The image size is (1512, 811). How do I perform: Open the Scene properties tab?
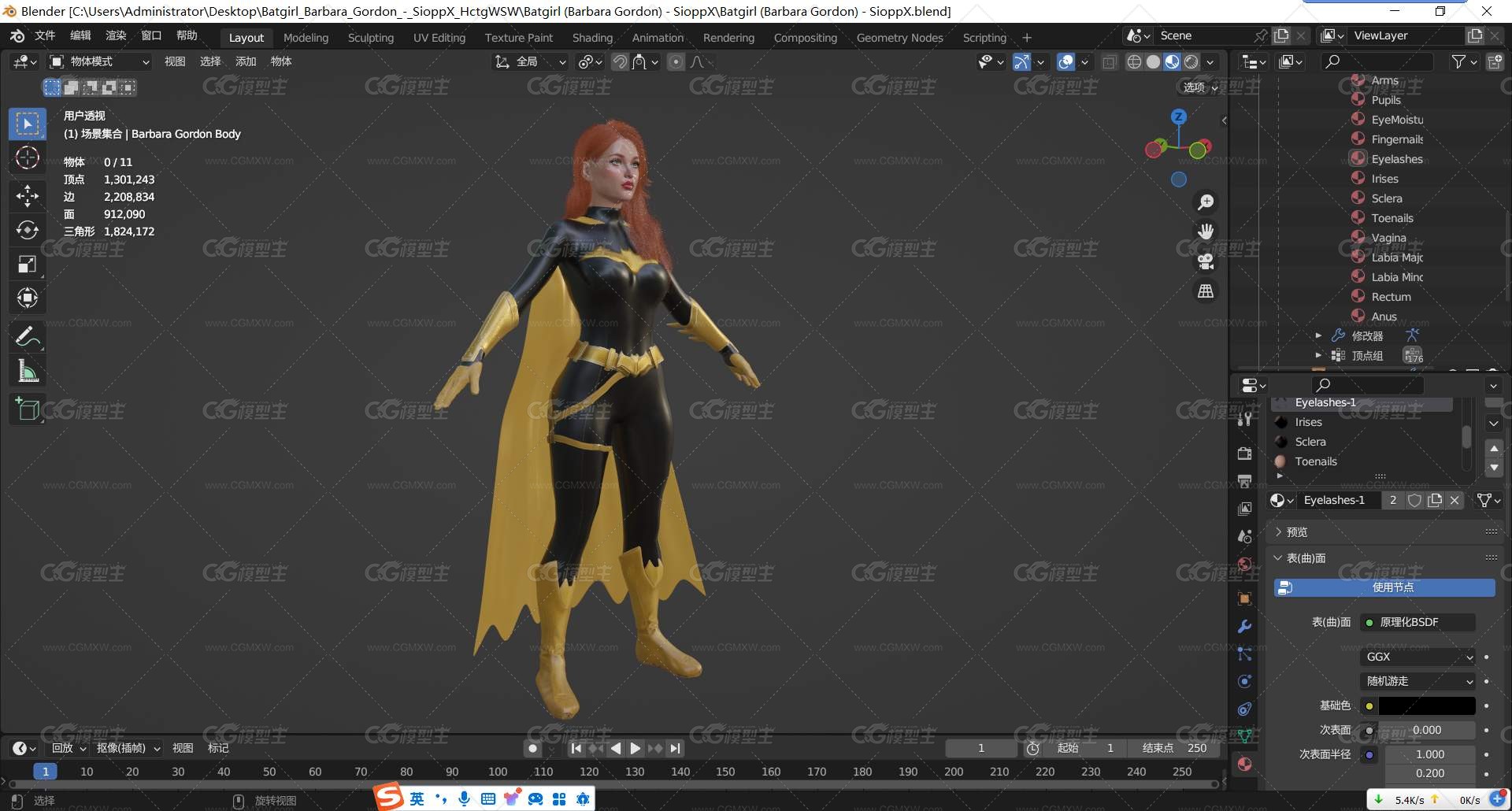tap(1245, 536)
